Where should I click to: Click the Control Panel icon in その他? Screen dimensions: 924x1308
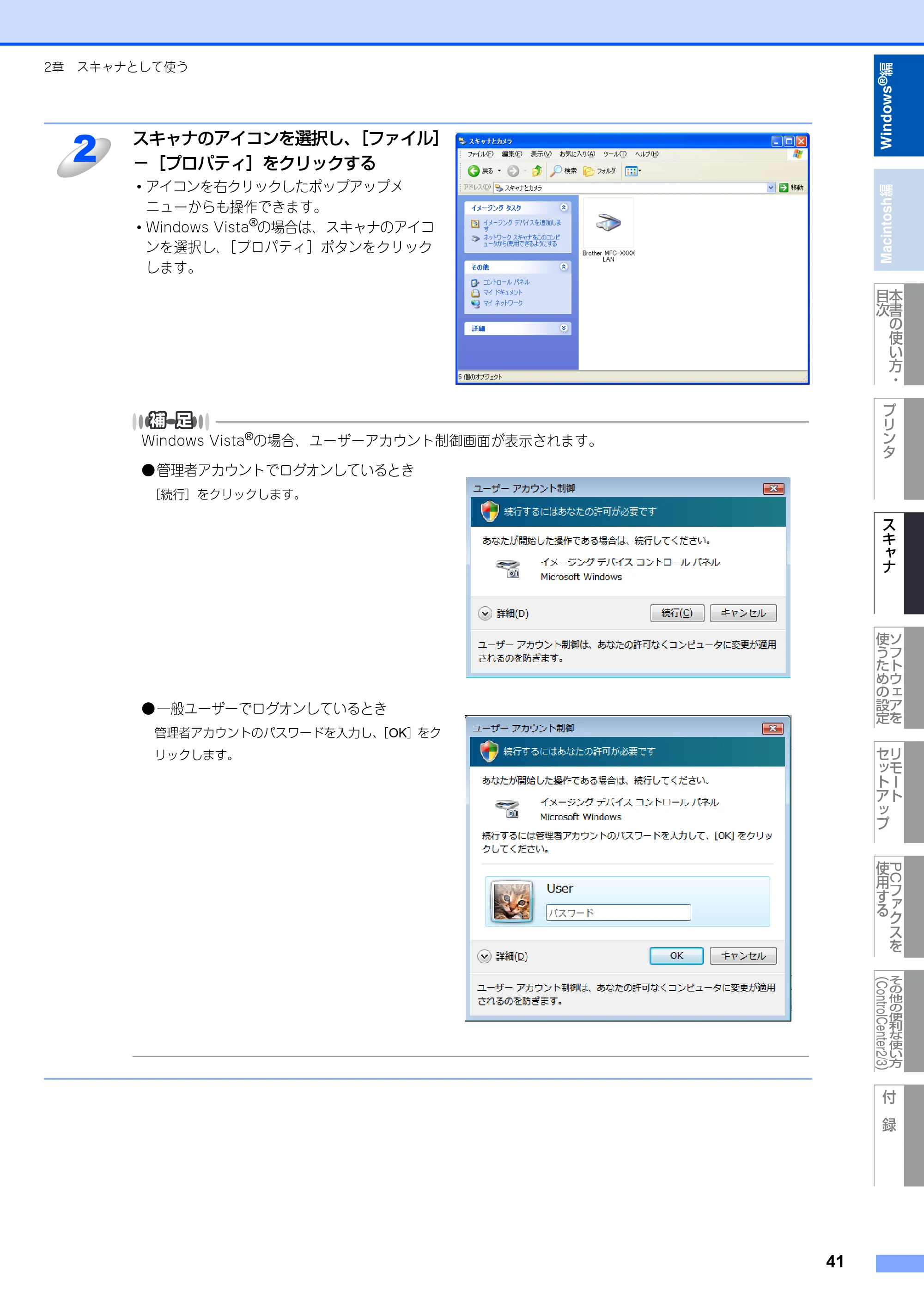(x=475, y=283)
